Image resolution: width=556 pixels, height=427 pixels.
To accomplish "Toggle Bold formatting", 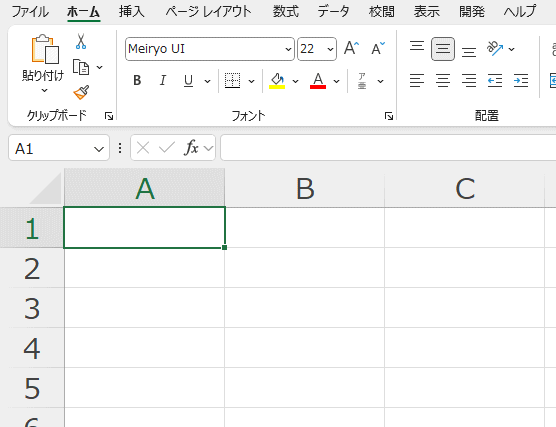I will pyautogui.click(x=137, y=81).
